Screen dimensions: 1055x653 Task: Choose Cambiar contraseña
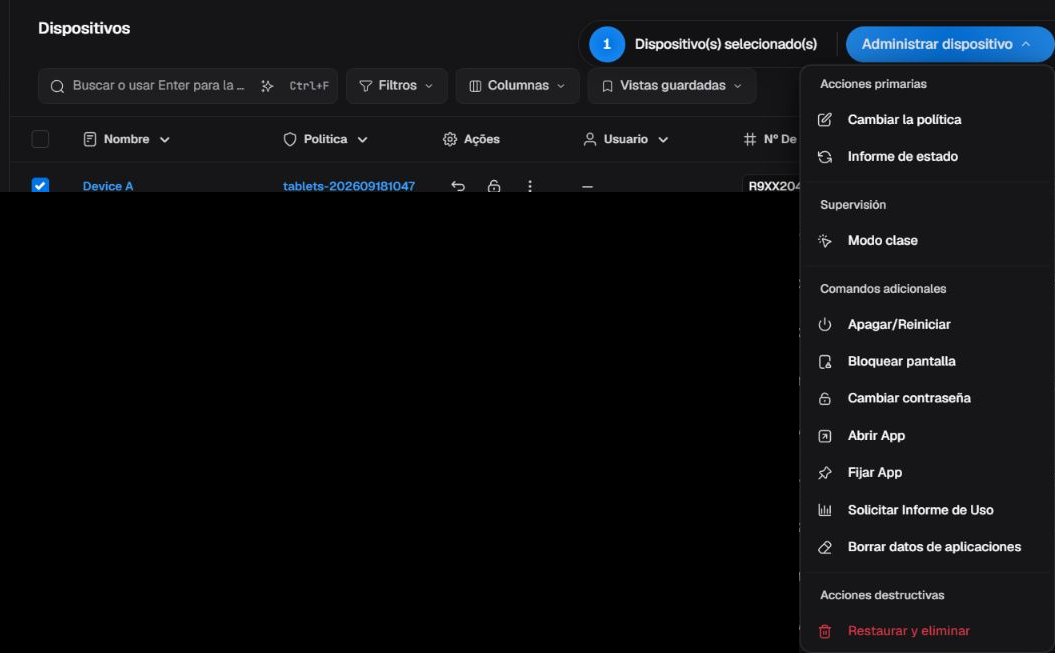(x=927, y=398)
